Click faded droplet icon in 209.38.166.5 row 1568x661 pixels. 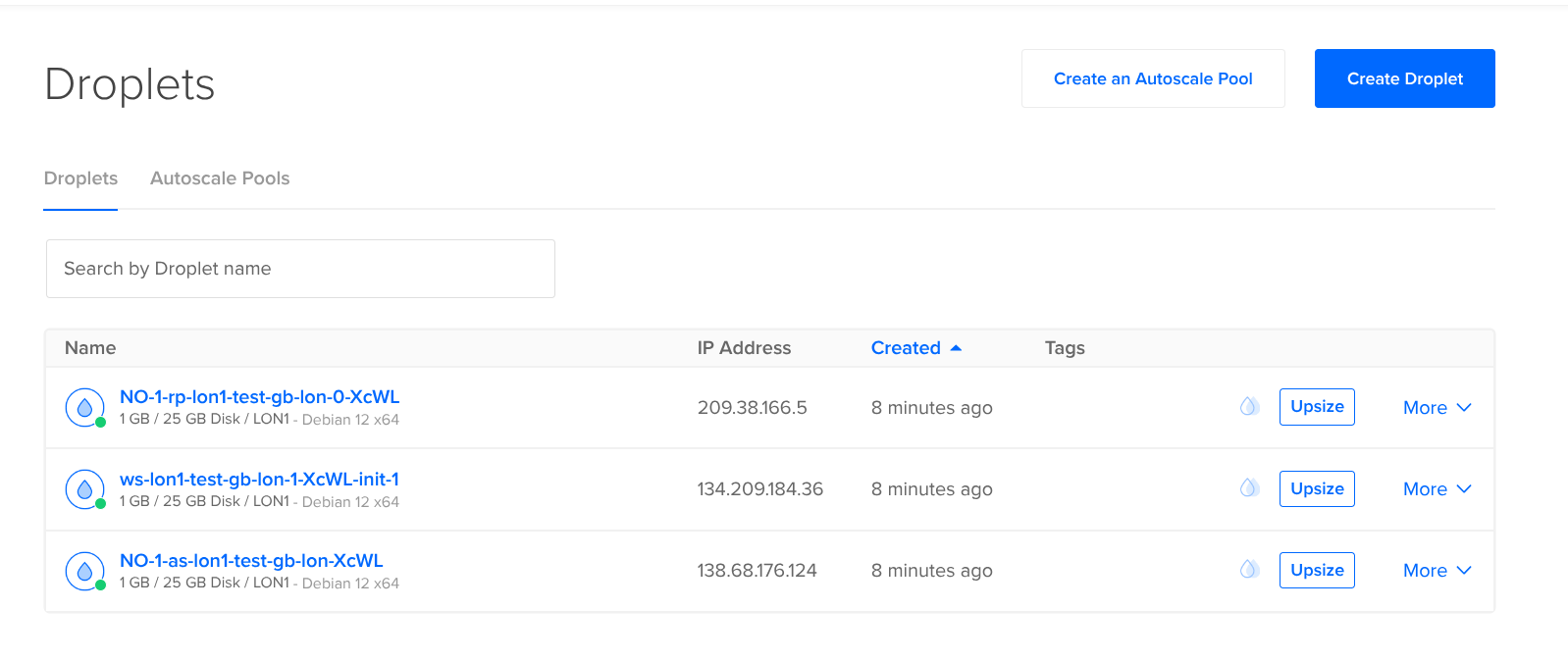point(1248,406)
